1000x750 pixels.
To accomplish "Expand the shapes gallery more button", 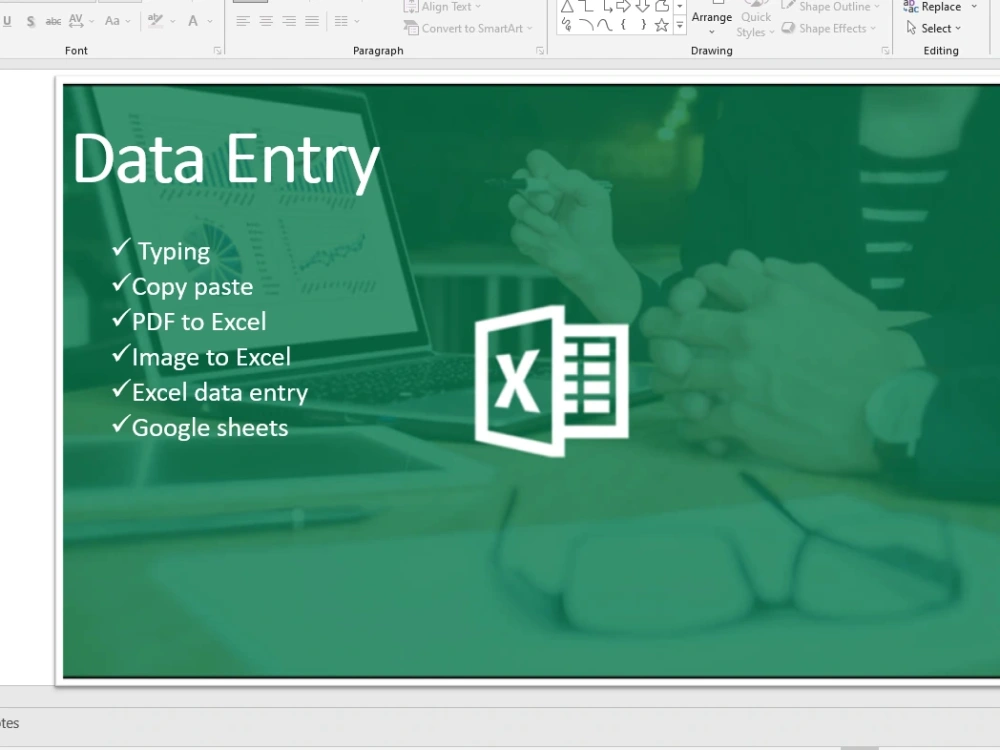I will [x=680, y=26].
